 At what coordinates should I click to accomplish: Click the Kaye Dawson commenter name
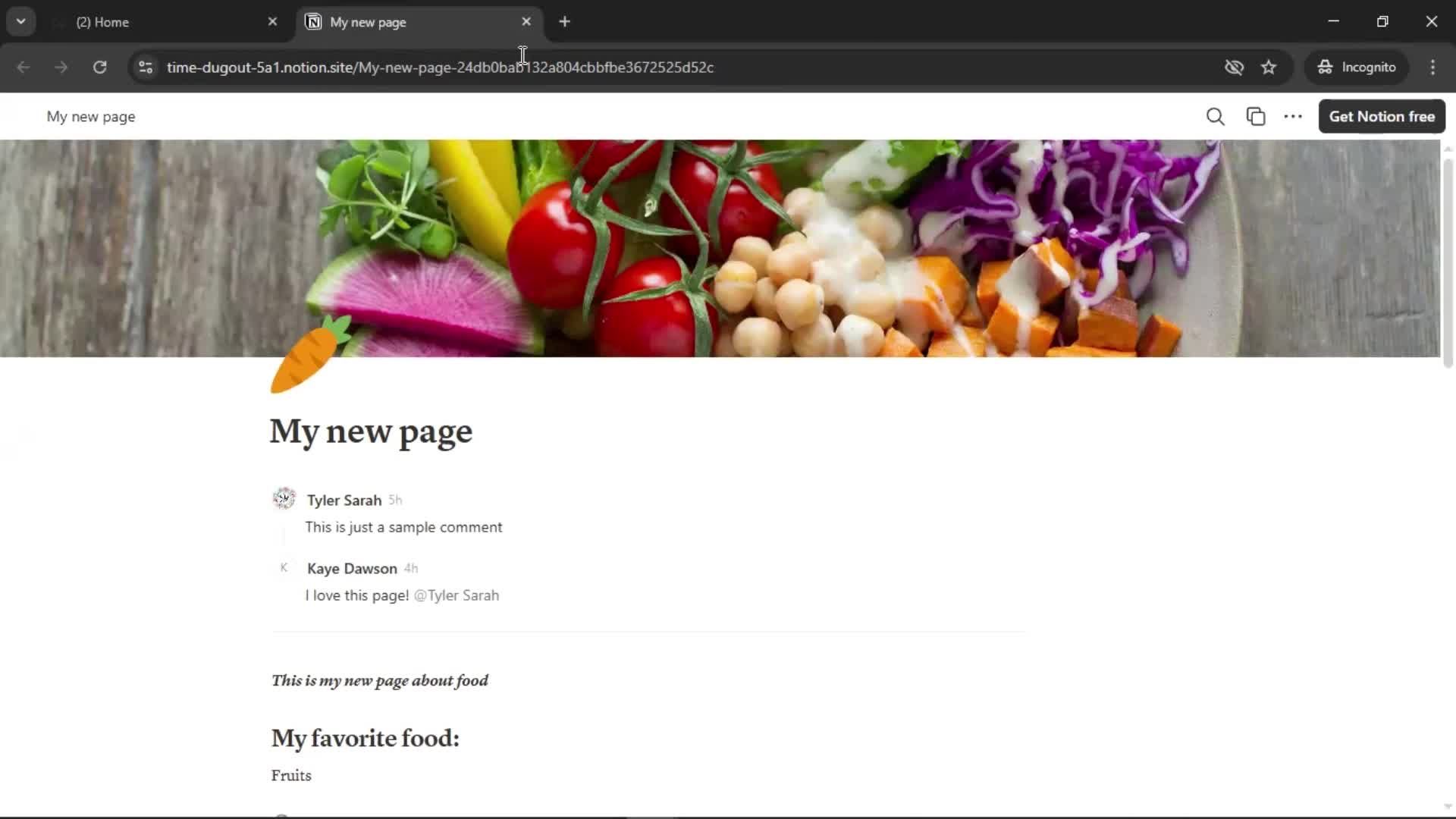352,569
